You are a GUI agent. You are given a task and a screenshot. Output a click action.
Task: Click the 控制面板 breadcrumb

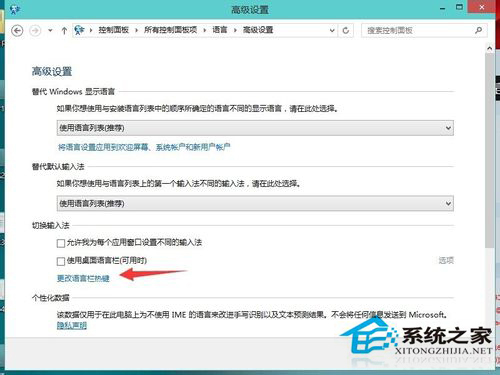pos(113,30)
